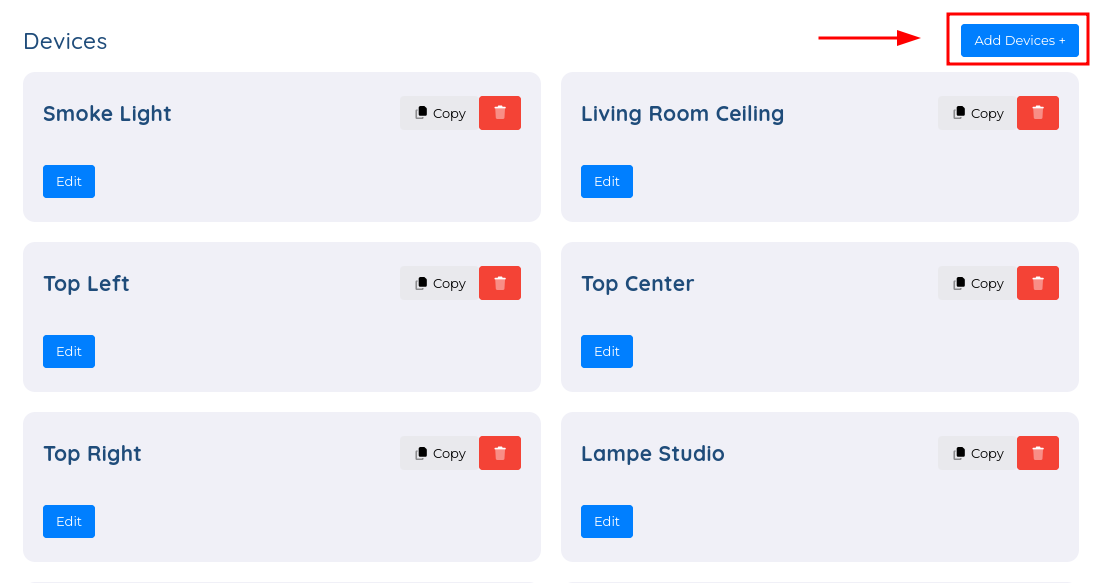Edit the Living Room Ceiling device
This screenshot has width=1098, height=583.
click(606, 181)
